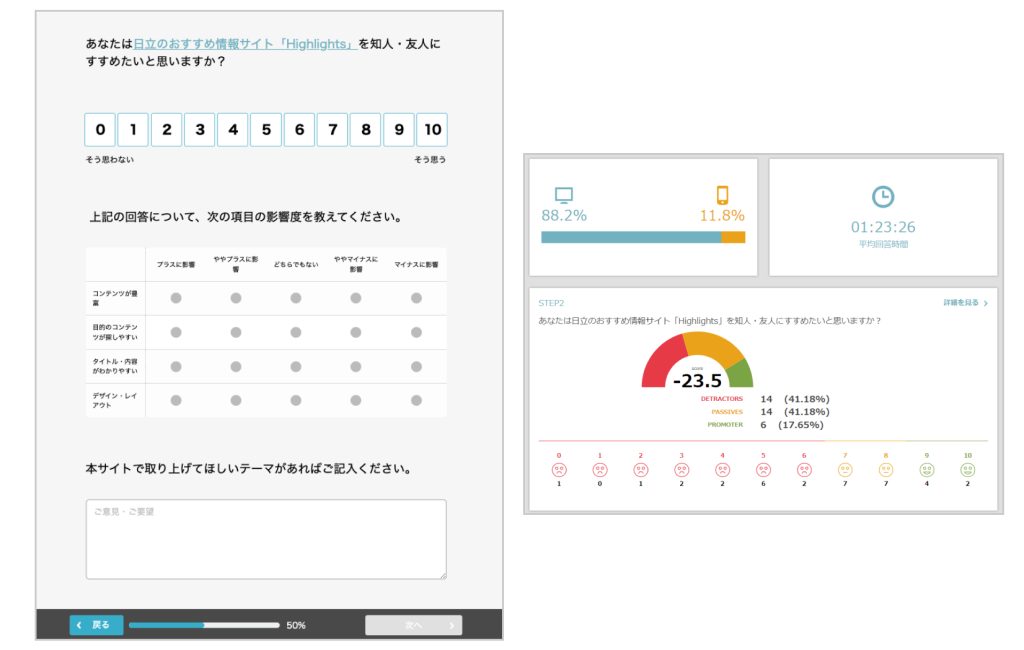The image size is (1024, 650).
Task: Select プラスに影響 for コンテンツが豊富 row
Action: (176, 298)
